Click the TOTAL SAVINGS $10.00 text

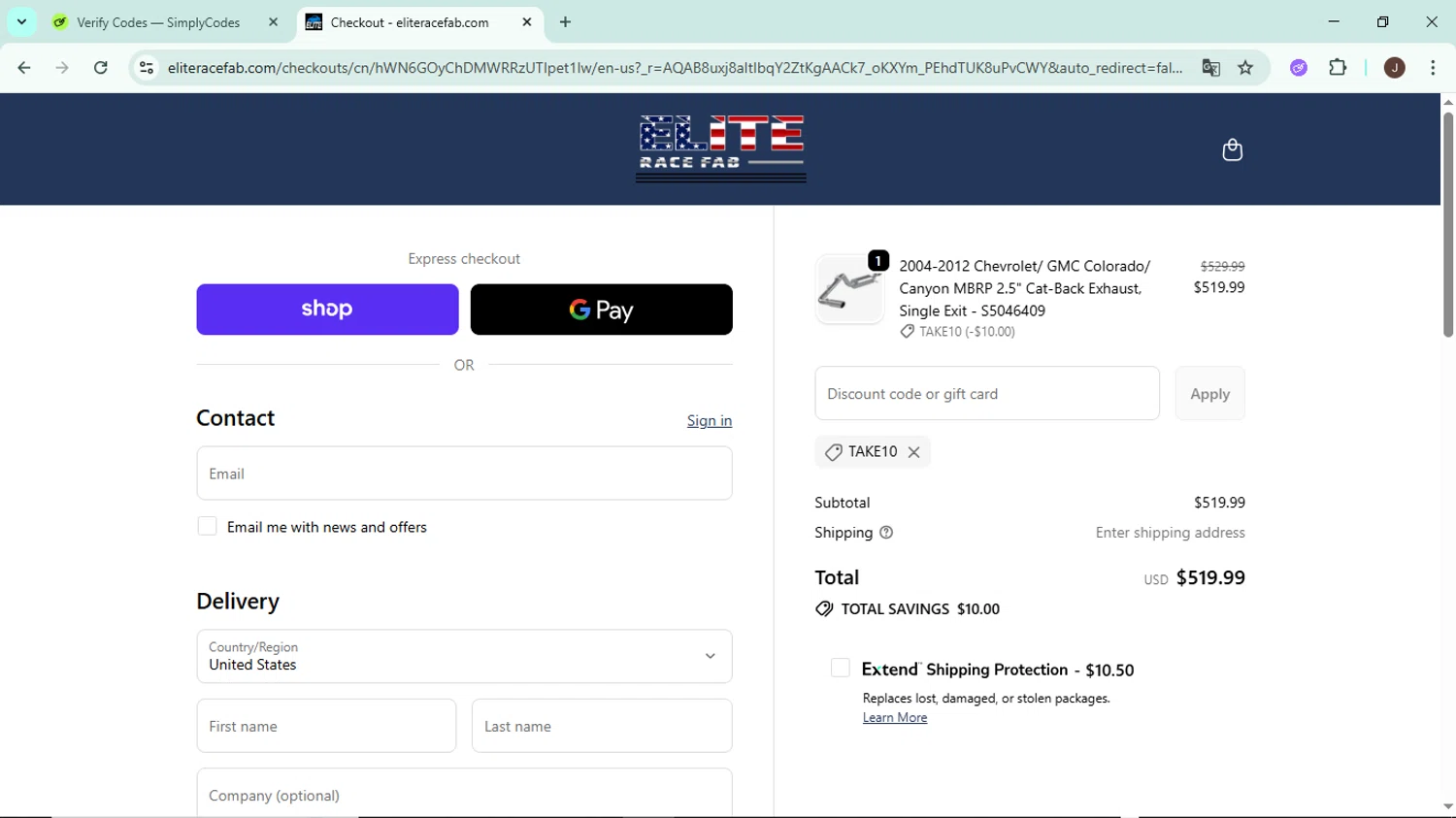(x=920, y=609)
